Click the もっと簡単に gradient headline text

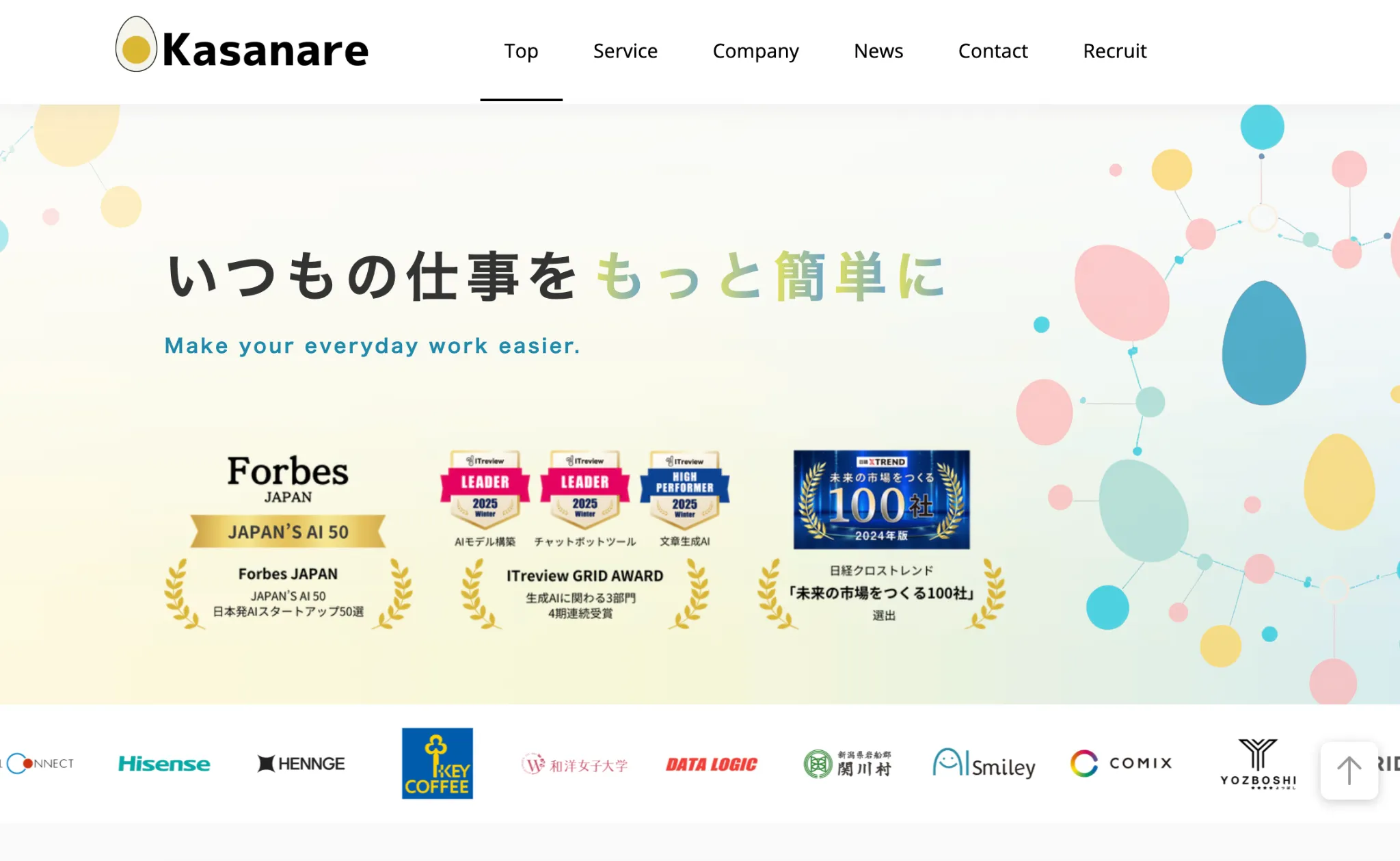coord(771,276)
